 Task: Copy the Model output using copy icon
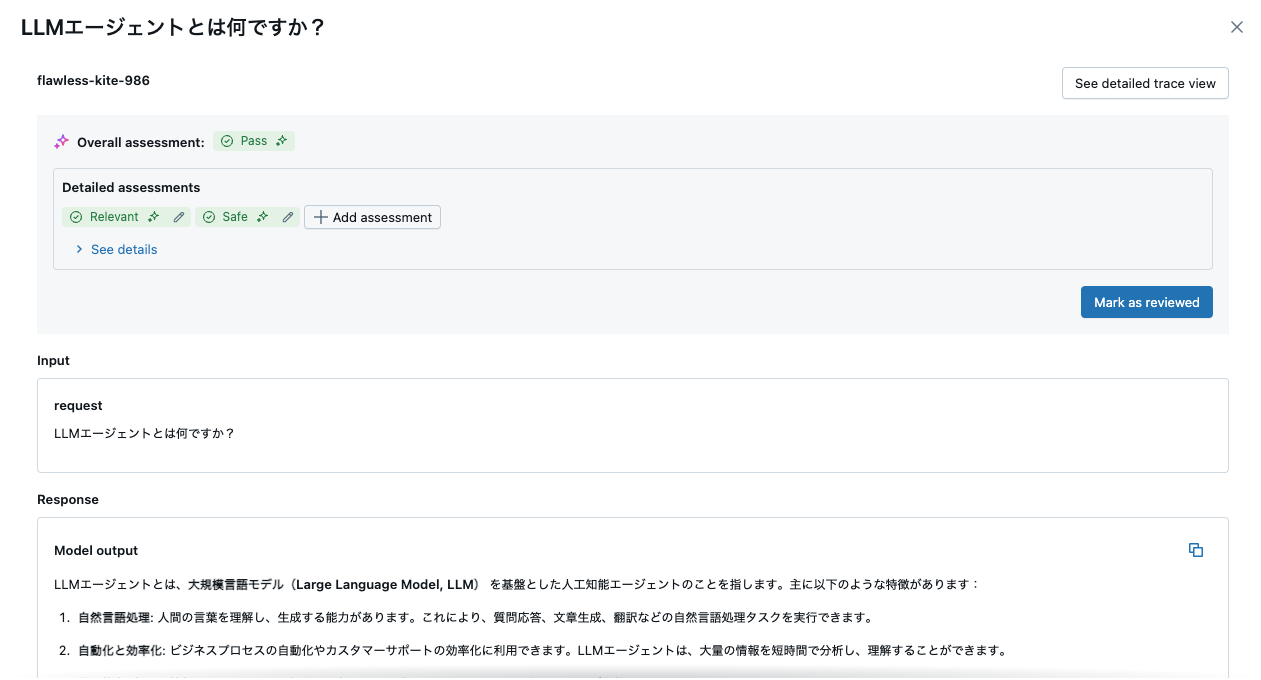[1196, 549]
